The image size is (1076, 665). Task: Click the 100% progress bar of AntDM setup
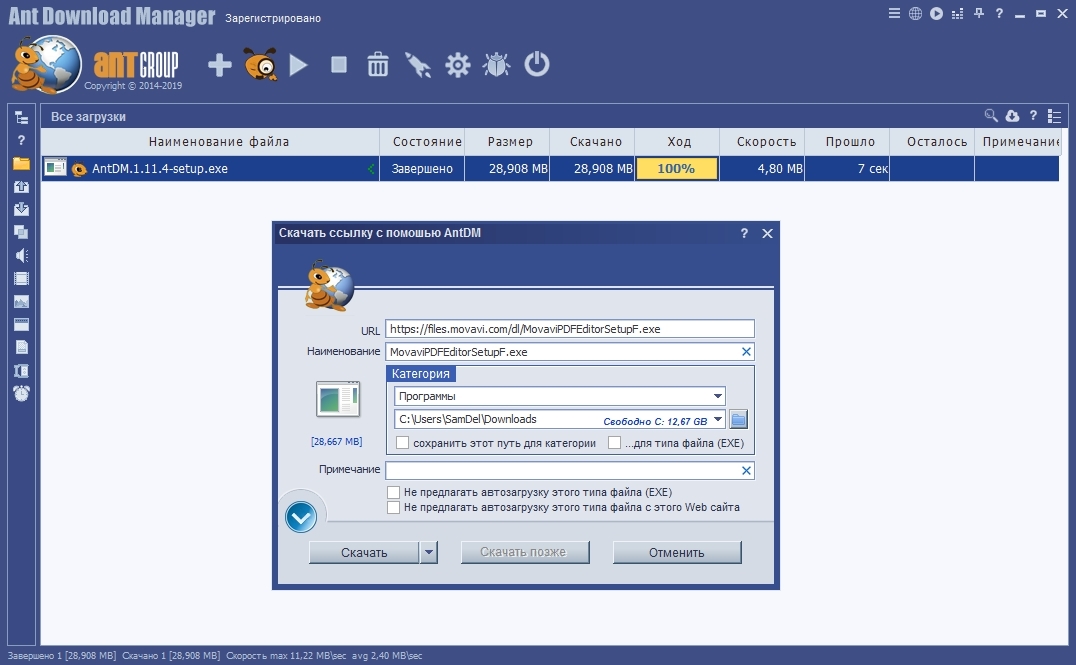coord(676,169)
